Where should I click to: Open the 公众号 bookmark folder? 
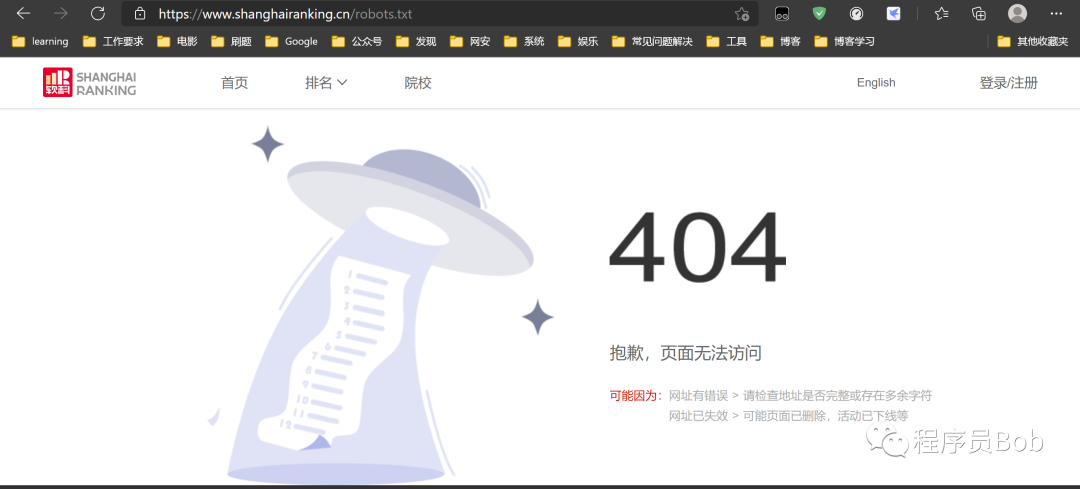[357, 41]
